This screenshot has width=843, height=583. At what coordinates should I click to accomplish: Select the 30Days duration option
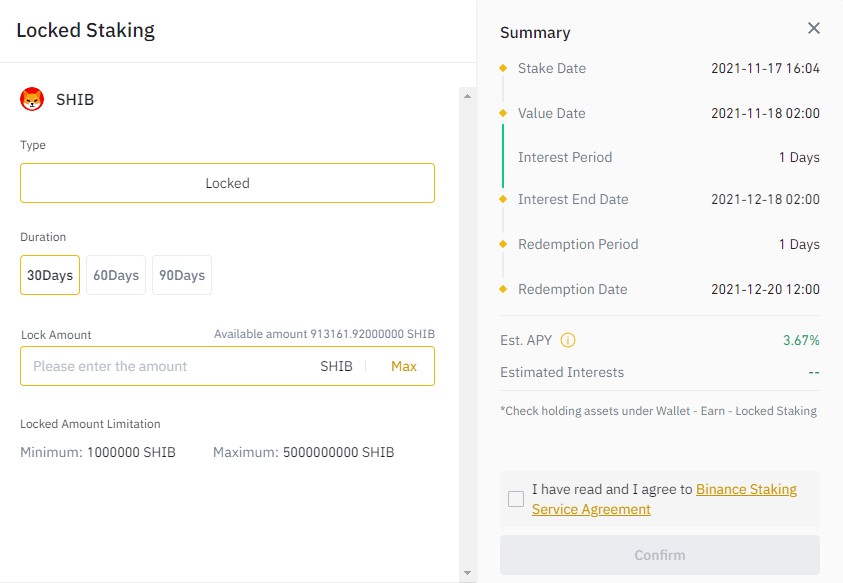click(50, 275)
